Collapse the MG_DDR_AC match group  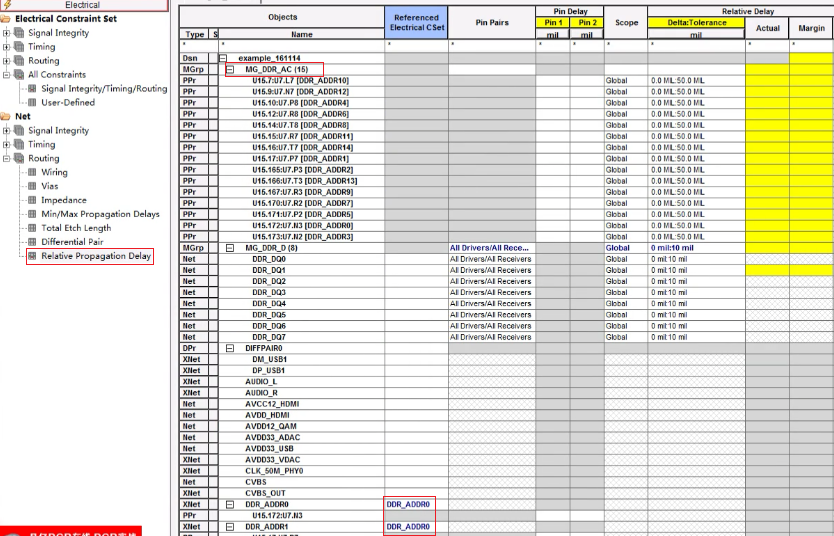(x=230, y=70)
